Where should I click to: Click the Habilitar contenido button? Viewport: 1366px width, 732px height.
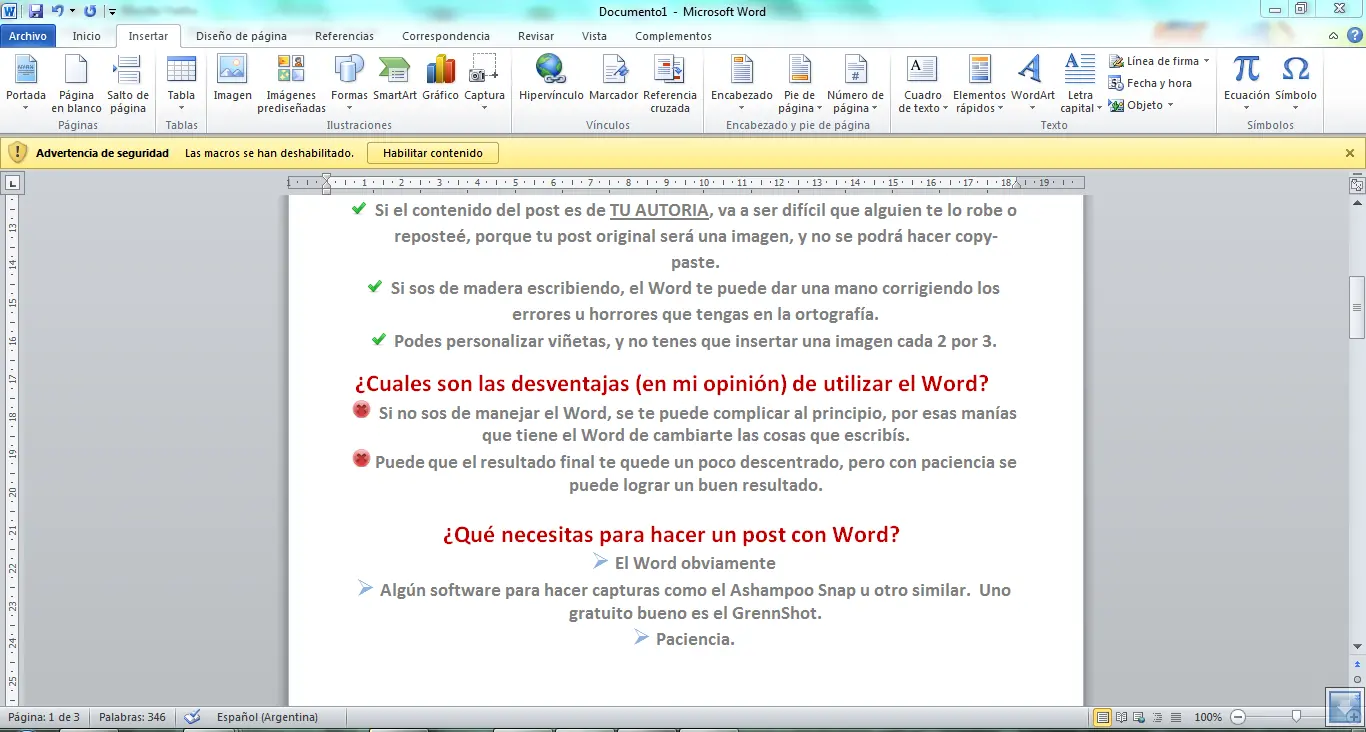433,153
